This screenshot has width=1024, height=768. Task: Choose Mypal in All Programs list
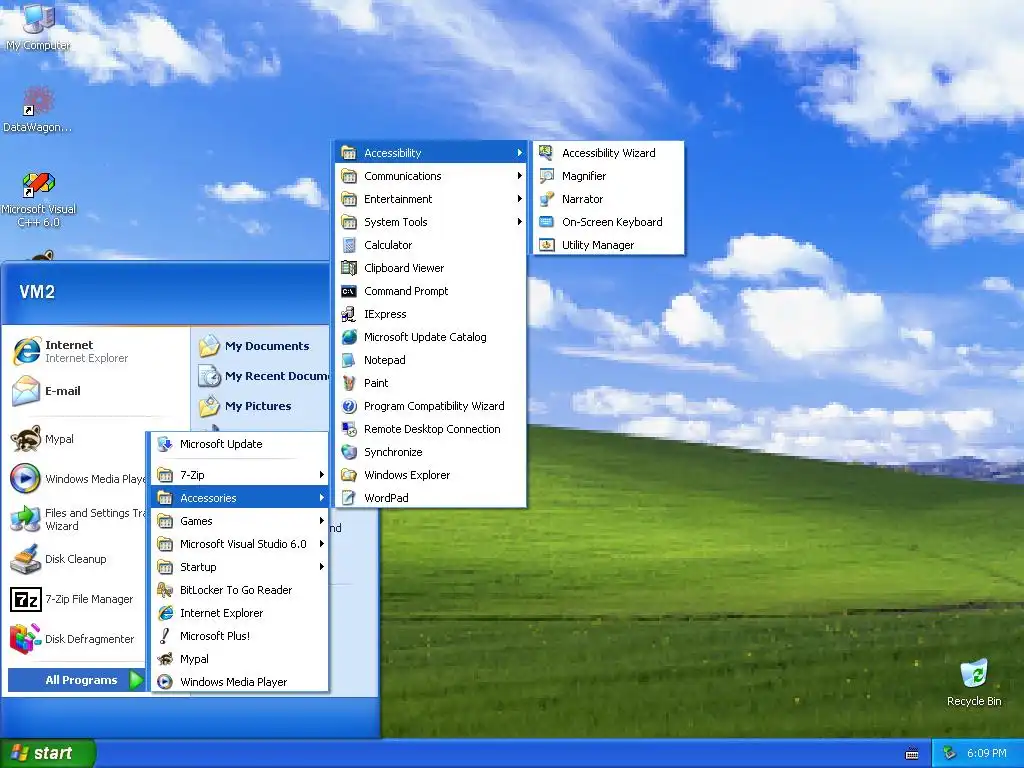[x=240, y=659]
